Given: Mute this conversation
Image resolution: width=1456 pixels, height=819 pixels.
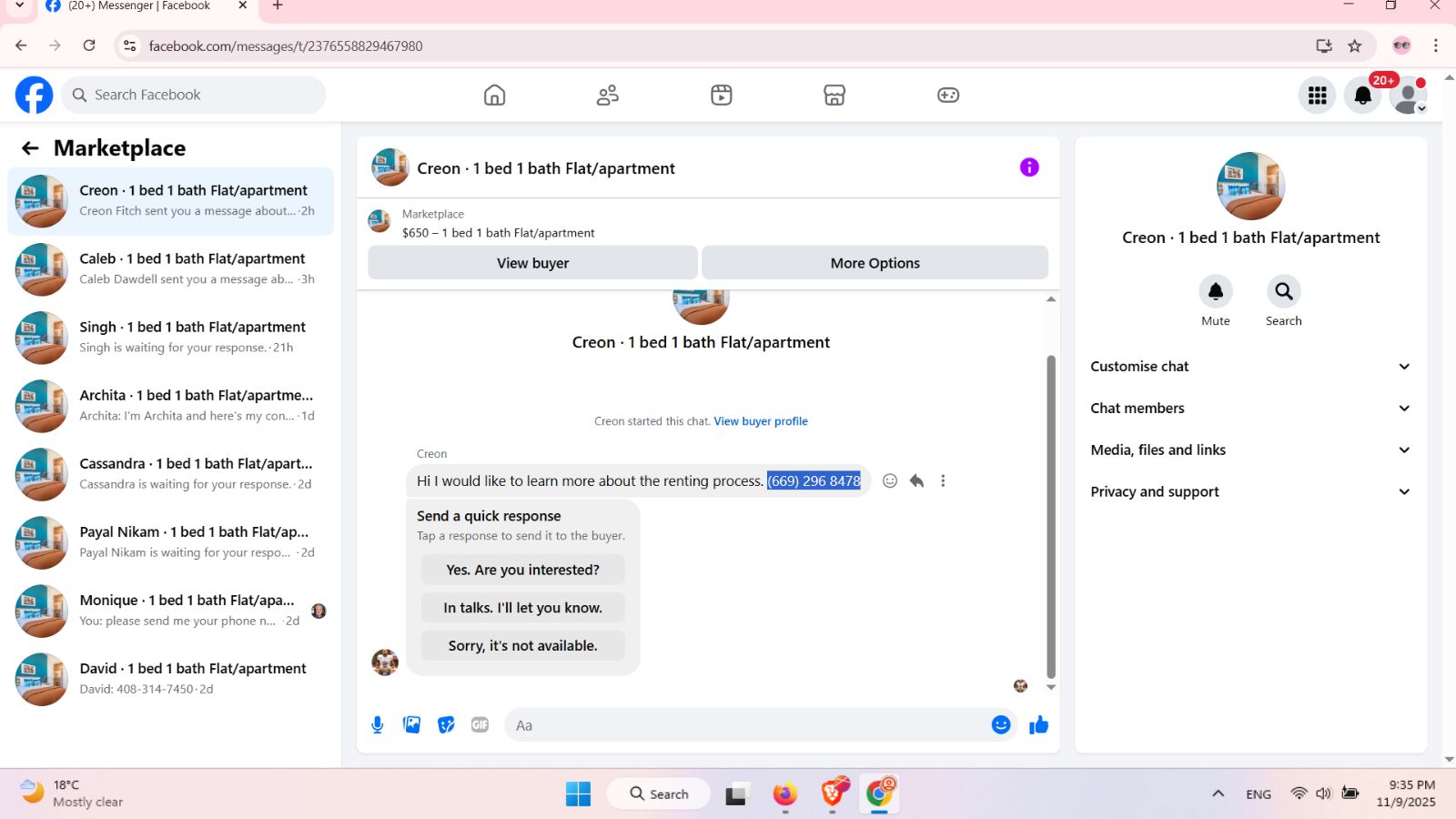Looking at the screenshot, I should pyautogui.click(x=1216, y=291).
